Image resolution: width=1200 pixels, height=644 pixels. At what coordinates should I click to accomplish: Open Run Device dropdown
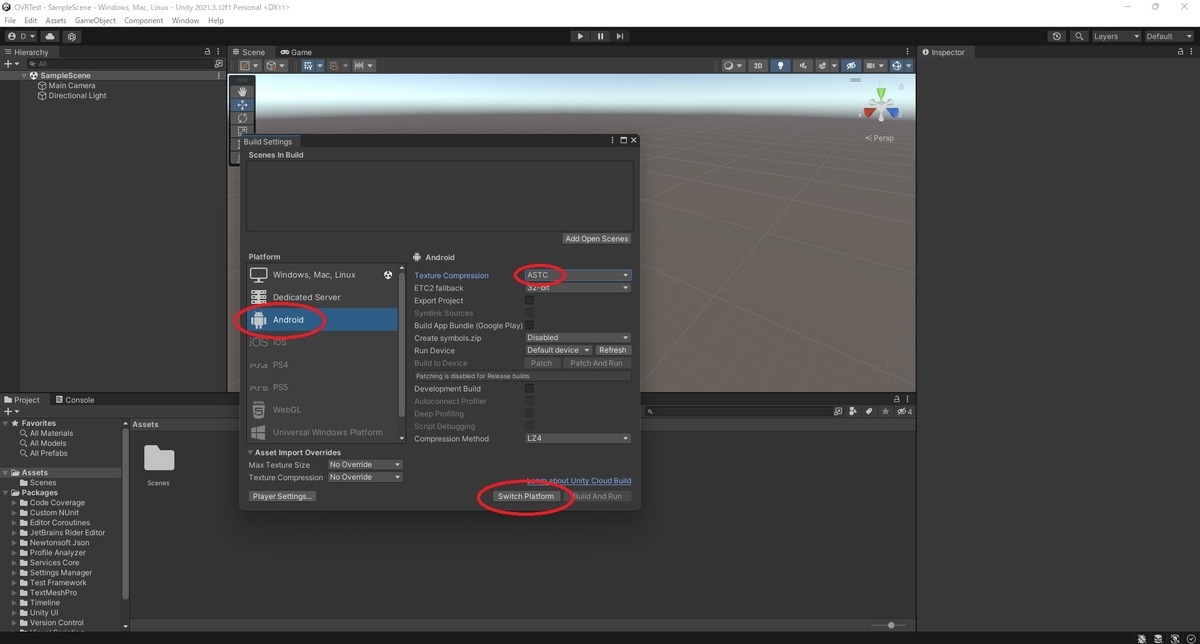(558, 350)
